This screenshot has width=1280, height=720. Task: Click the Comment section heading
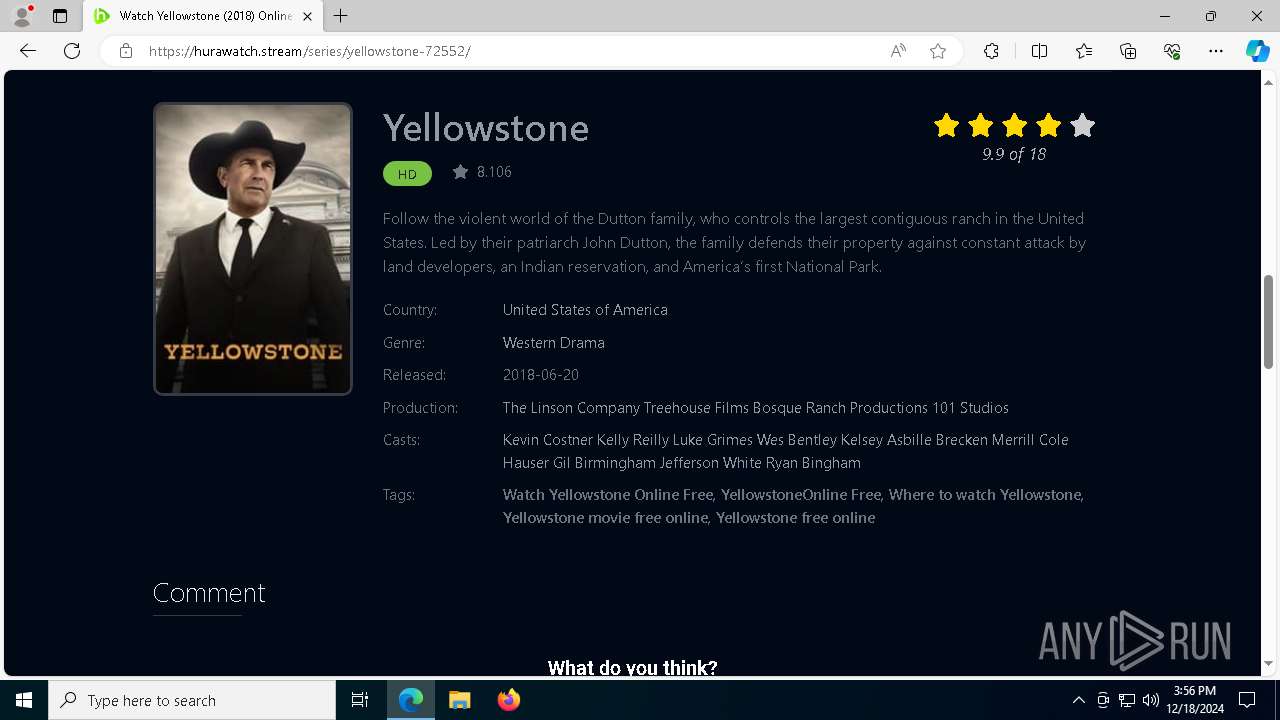pyautogui.click(x=209, y=593)
